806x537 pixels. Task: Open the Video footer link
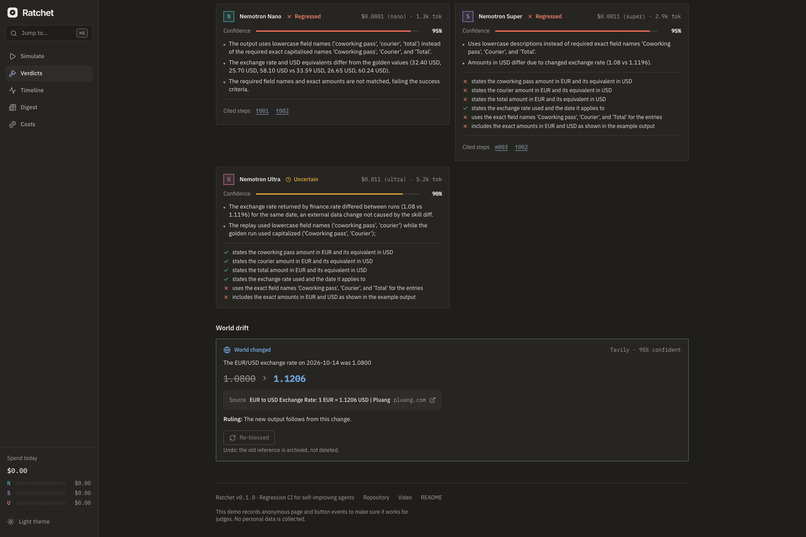[x=405, y=497]
